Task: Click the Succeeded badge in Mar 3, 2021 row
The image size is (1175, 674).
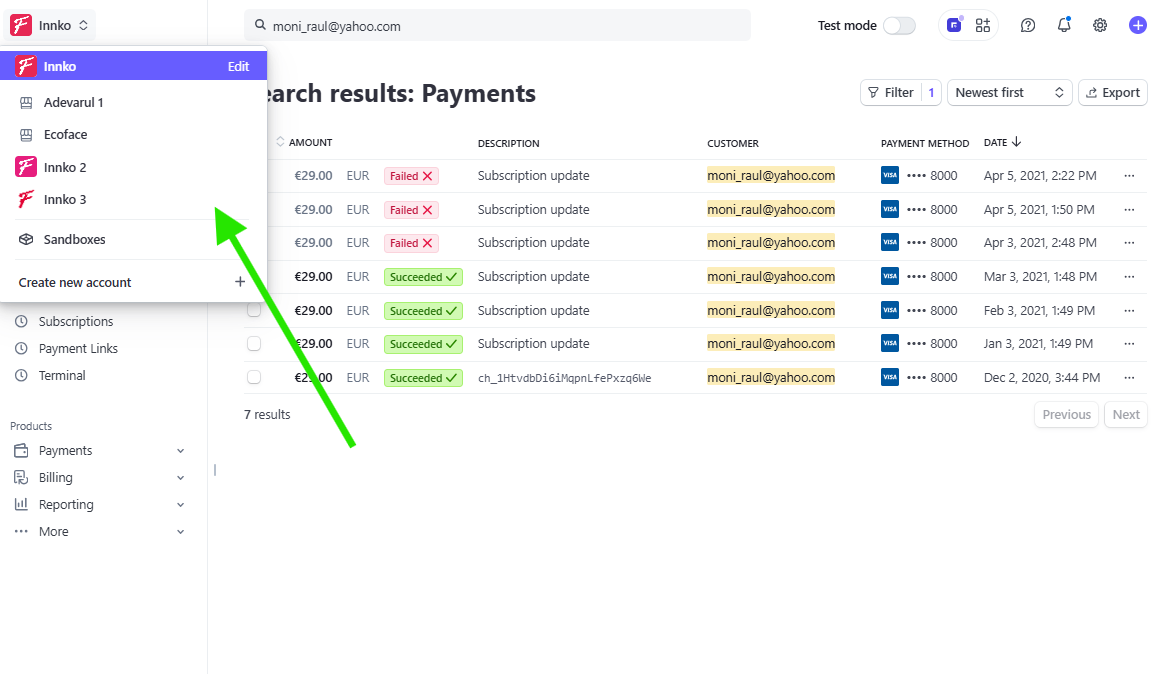Action: click(423, 277)
